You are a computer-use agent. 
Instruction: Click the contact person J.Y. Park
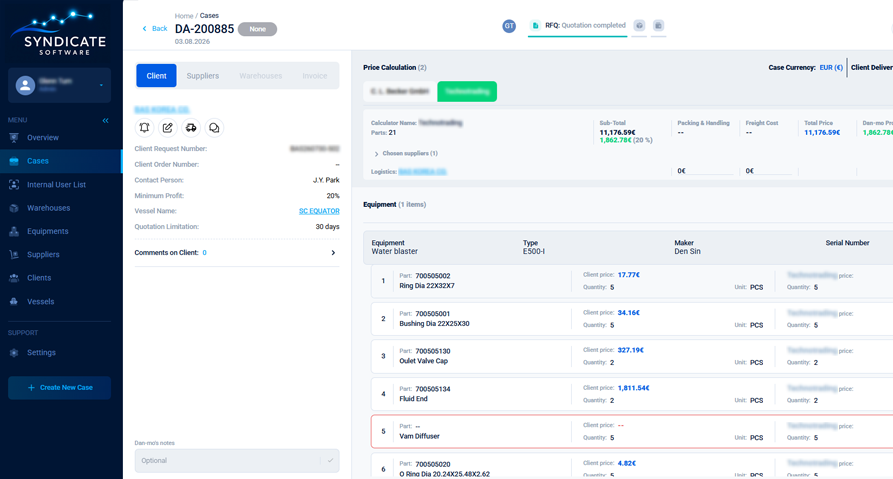(x=326, y=181)
